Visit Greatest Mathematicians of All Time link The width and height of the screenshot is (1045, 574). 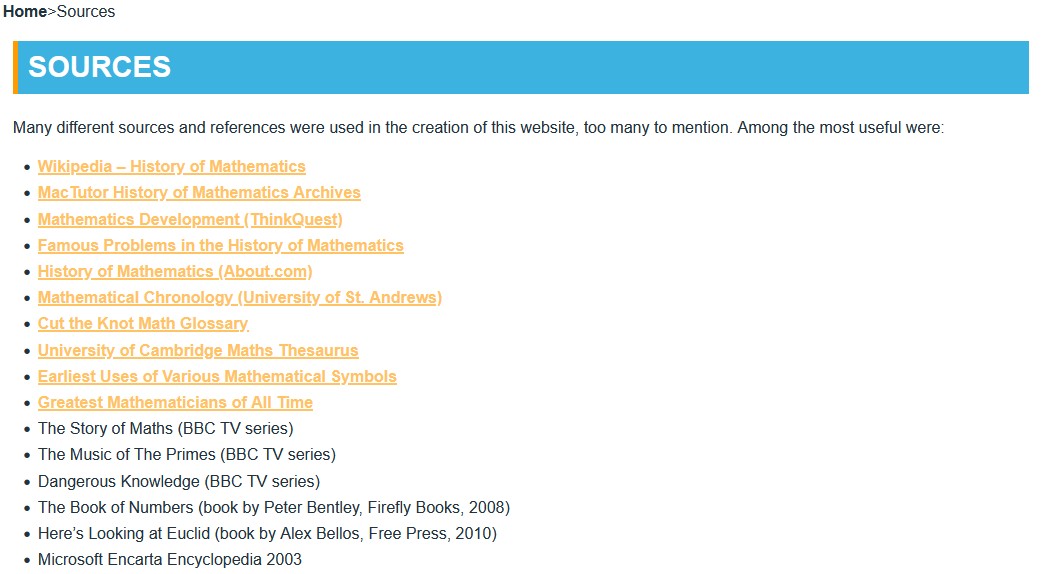pyautogui.click(x=175, y=402)
